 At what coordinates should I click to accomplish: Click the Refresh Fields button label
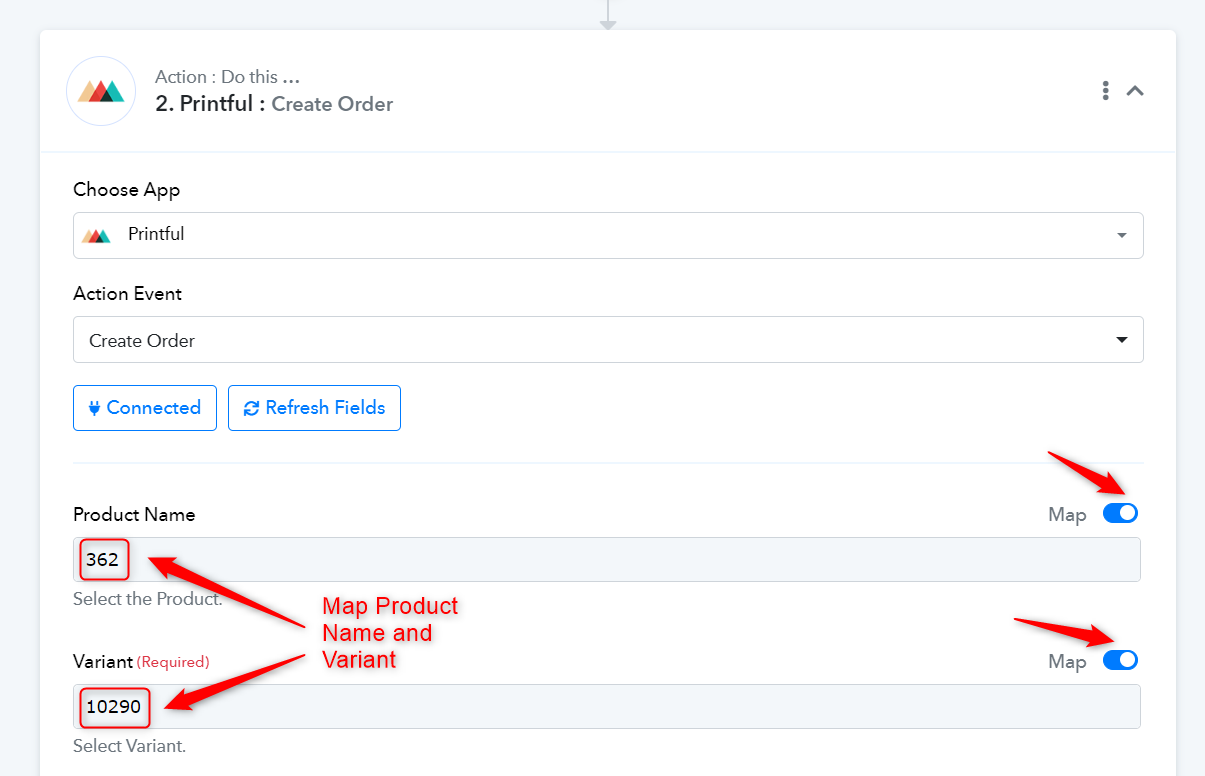pos(325,408)
